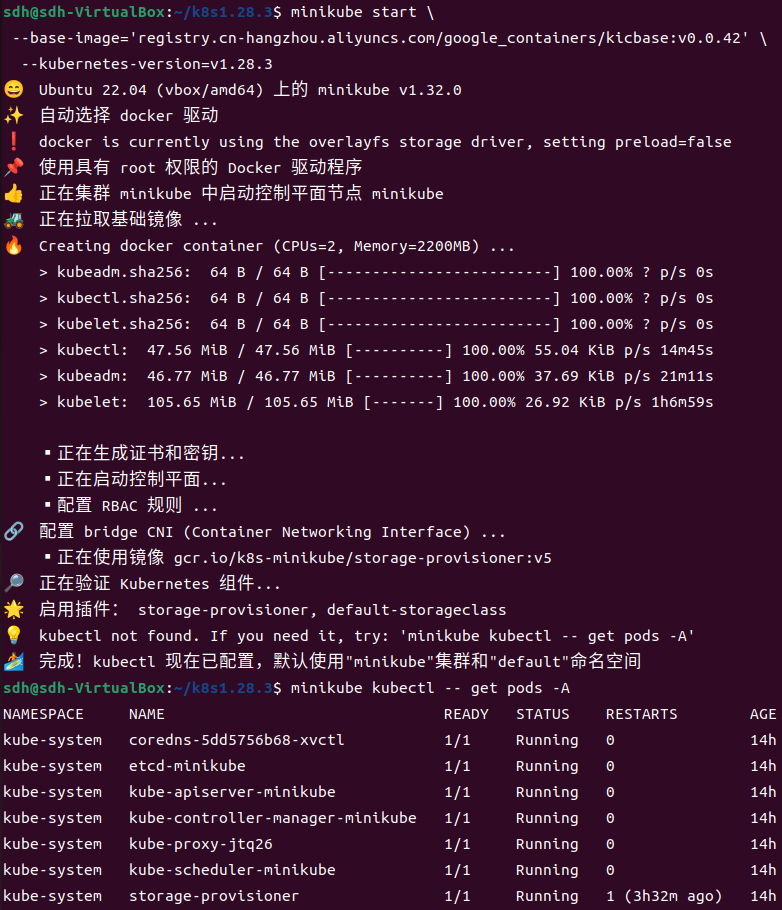Click the surfer emoji before completion message

point(13,662)
